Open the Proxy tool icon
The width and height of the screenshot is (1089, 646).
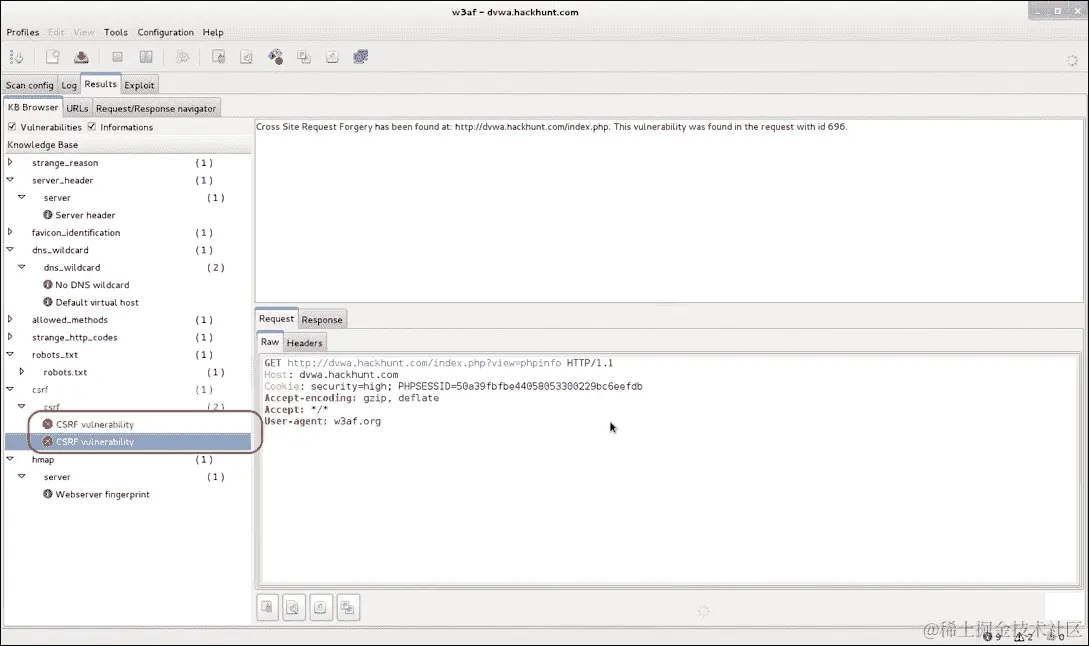[x=360, y=57]
